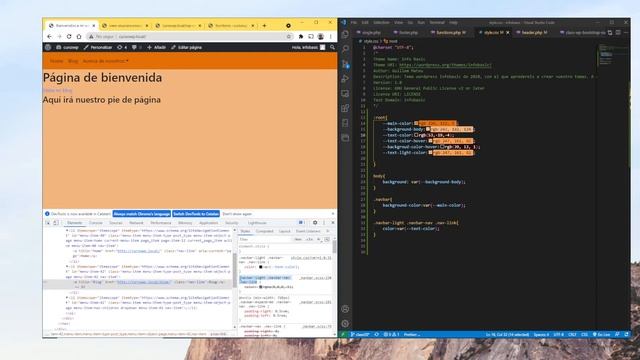Open WordPress updates counter in admin bar

coord(122,47)
